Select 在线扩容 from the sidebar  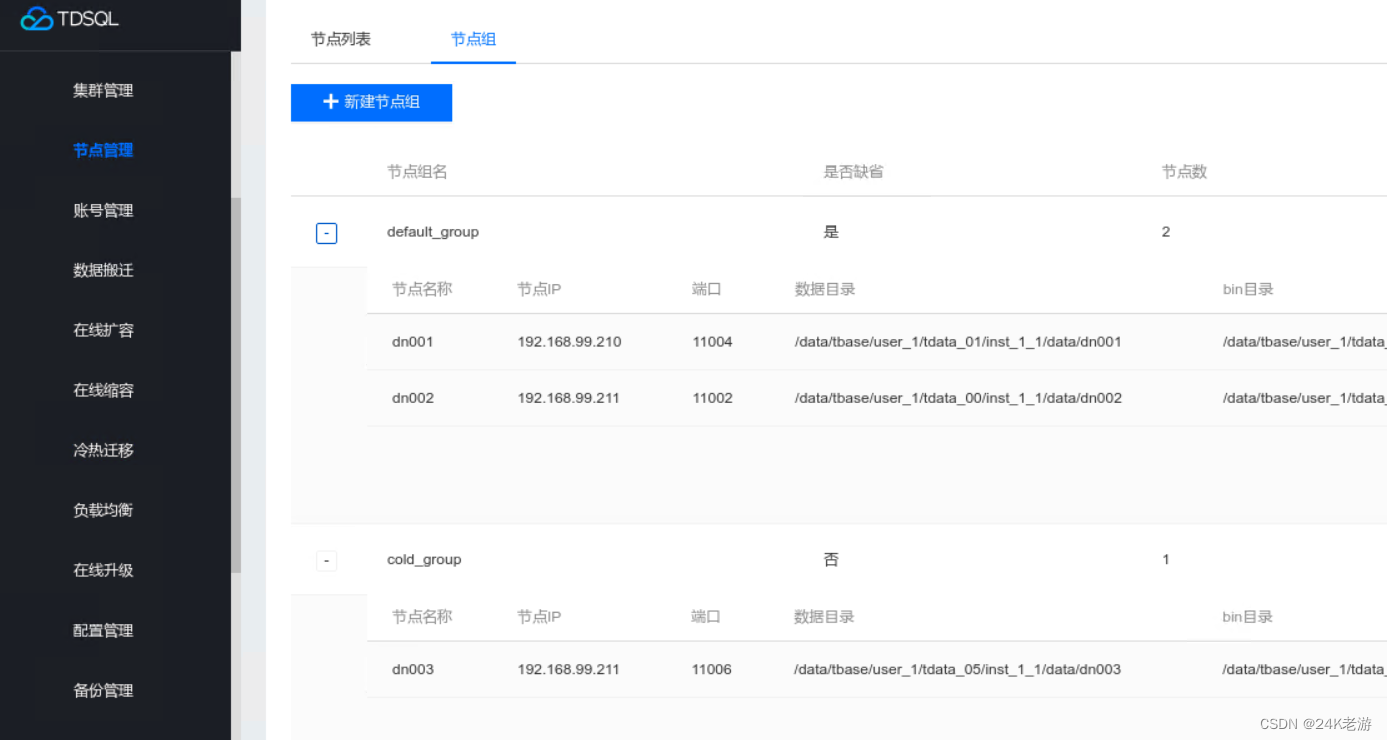pos(103,330)
